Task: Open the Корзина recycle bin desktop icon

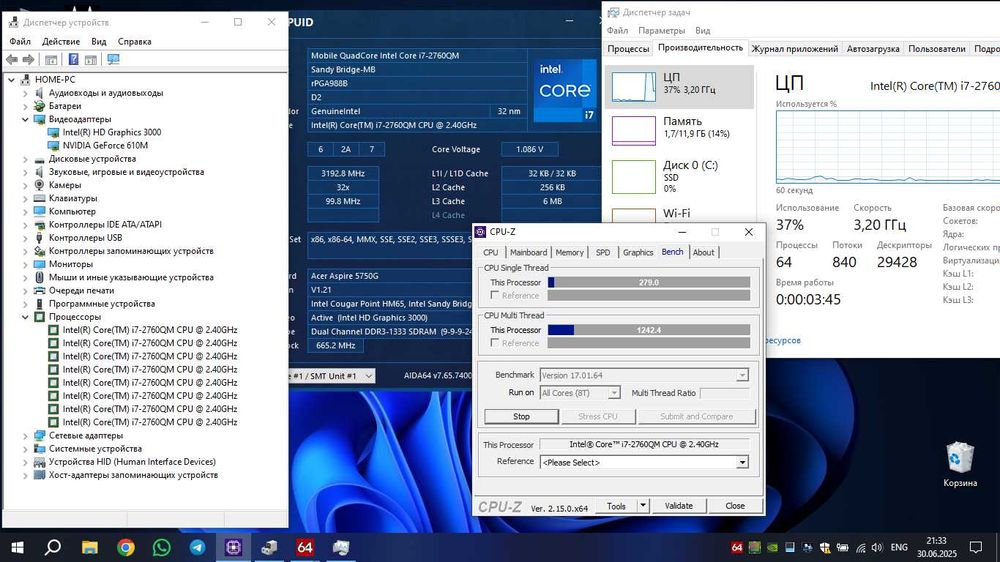Action: pyautogui.click(x=960, y=464)
